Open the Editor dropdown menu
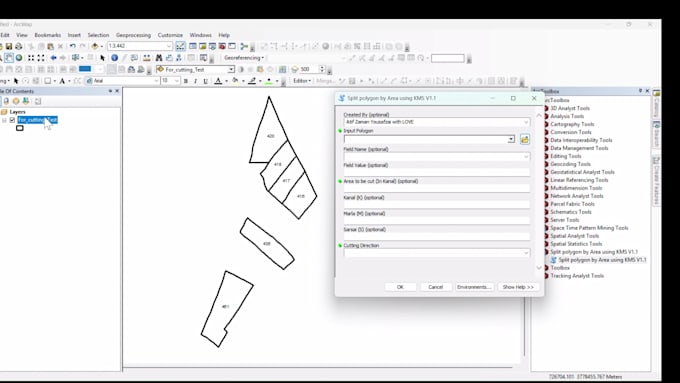This screenshot has height=383, width=680. 302,81
